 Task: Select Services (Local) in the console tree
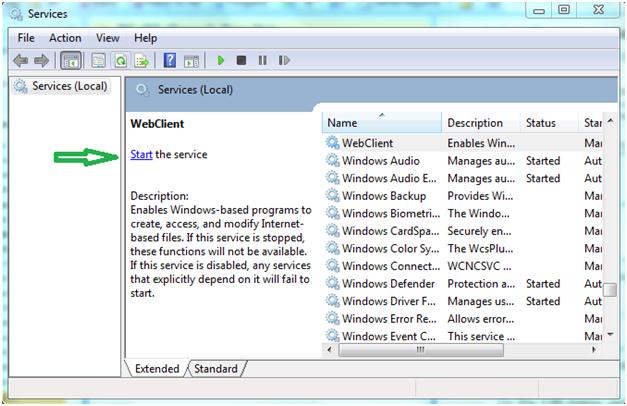click(x=68, y=87)
